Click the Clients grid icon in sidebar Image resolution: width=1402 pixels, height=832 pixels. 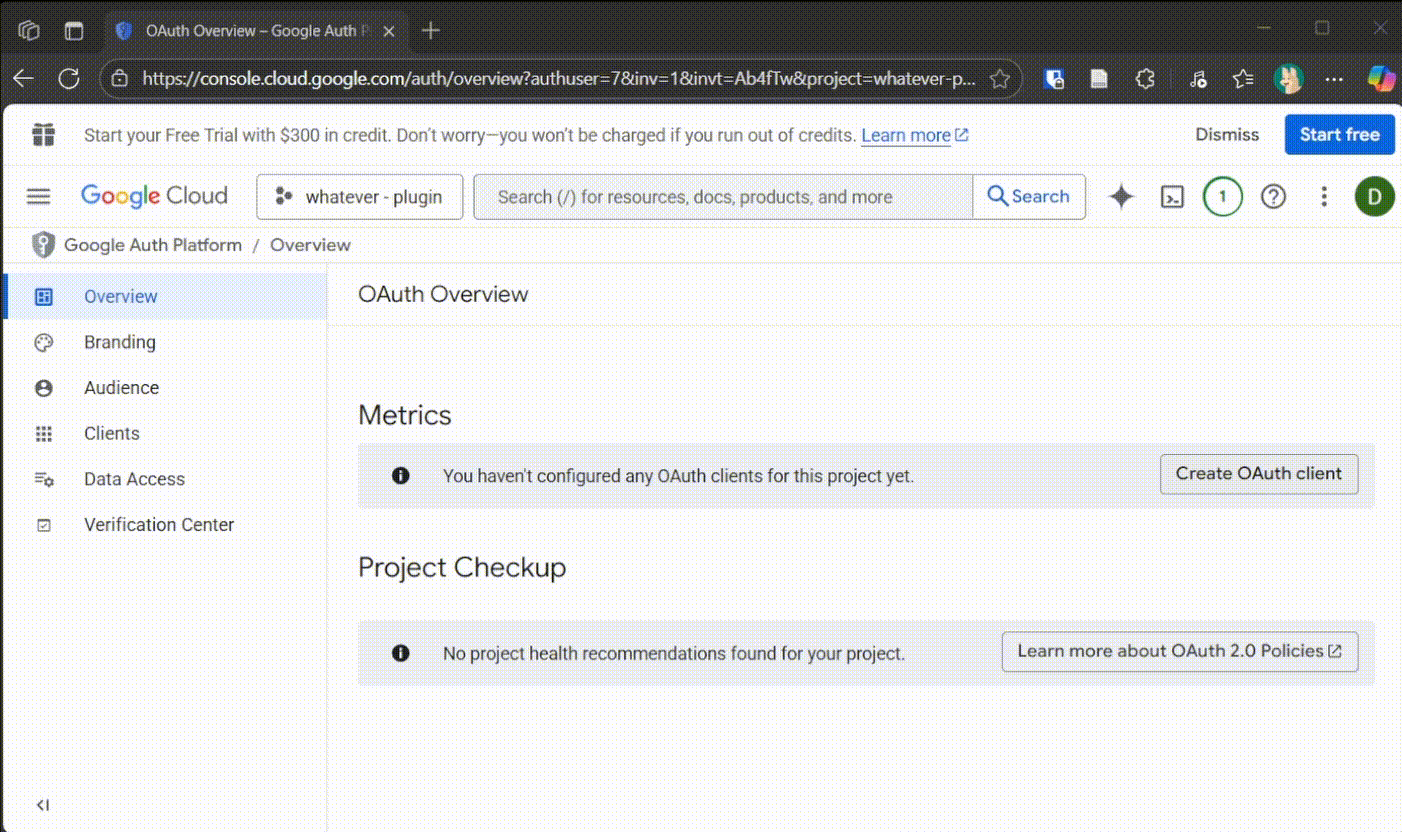pos(43,434)
